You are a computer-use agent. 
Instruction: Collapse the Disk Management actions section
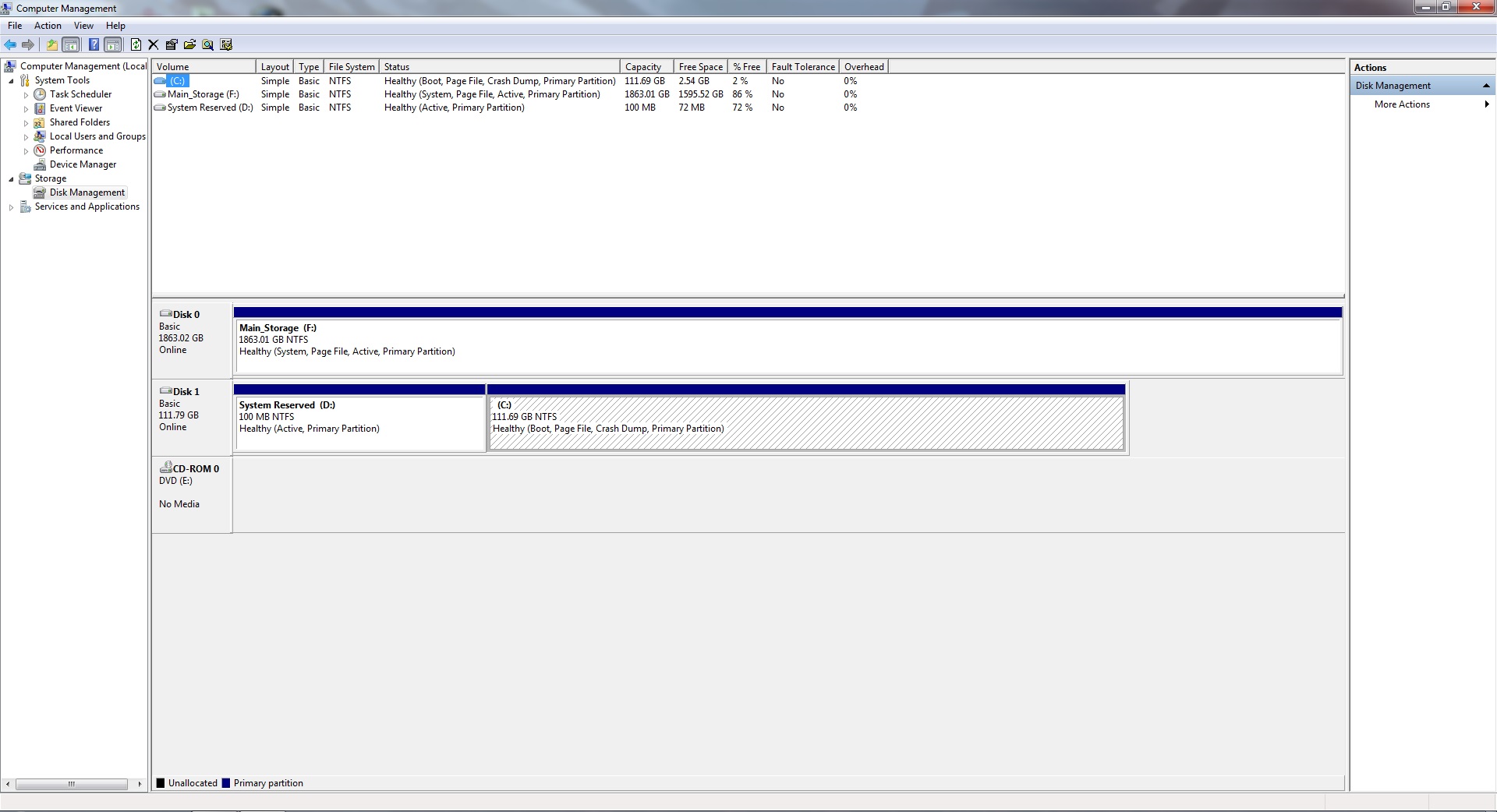coord(1486,86)
